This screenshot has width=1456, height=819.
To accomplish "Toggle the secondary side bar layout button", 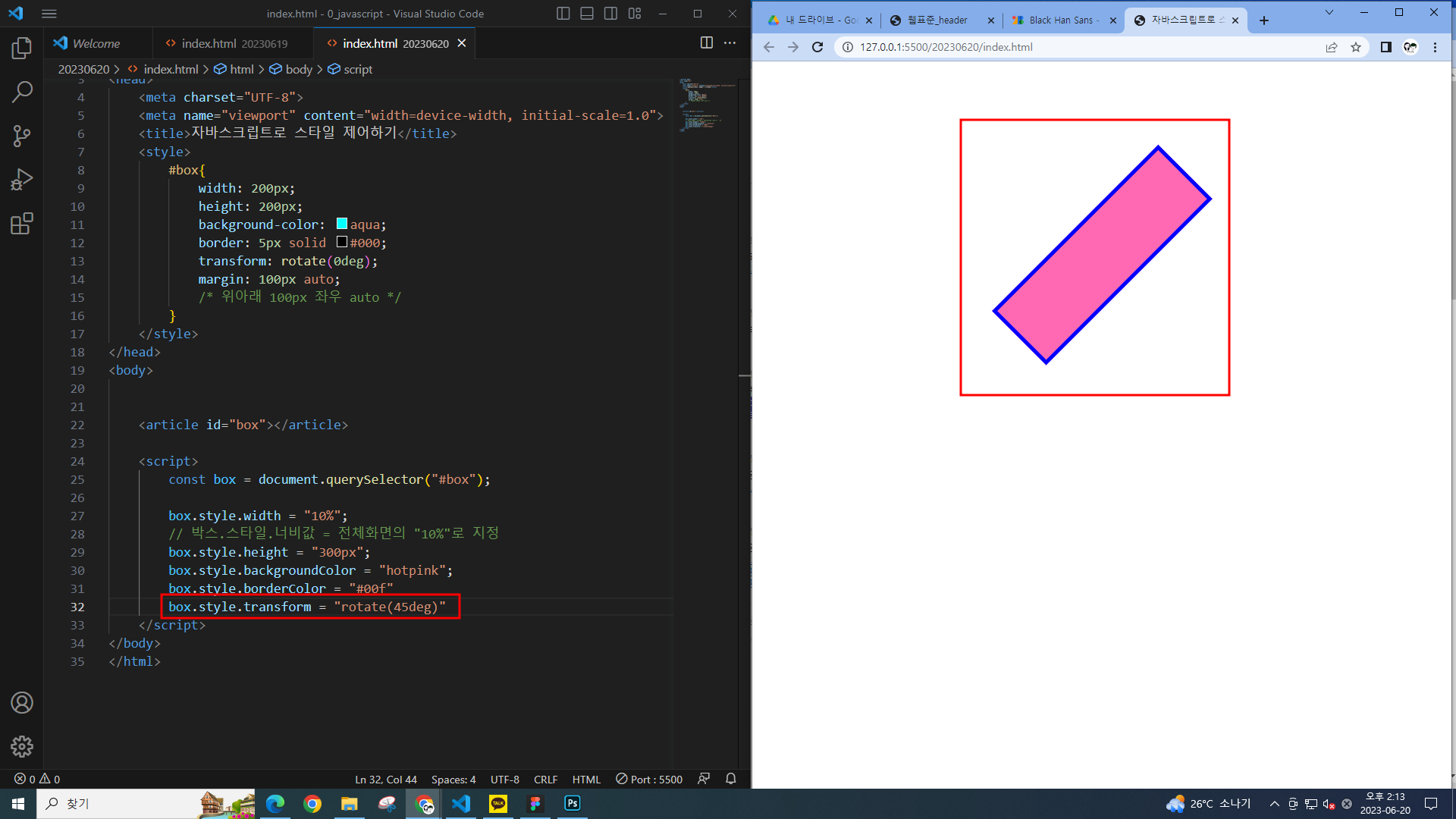I will (610, 14).
